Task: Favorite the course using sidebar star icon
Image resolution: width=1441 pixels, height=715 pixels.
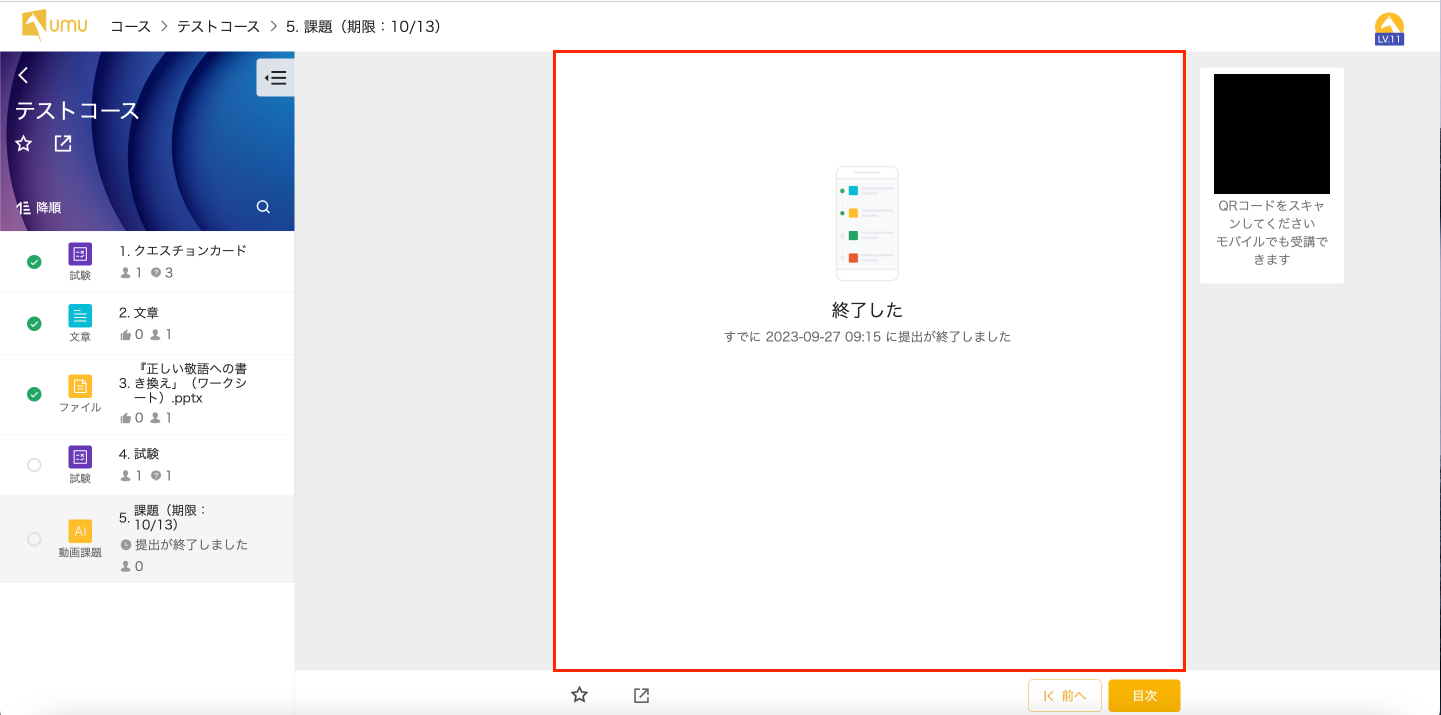Action: pos(24,144)
